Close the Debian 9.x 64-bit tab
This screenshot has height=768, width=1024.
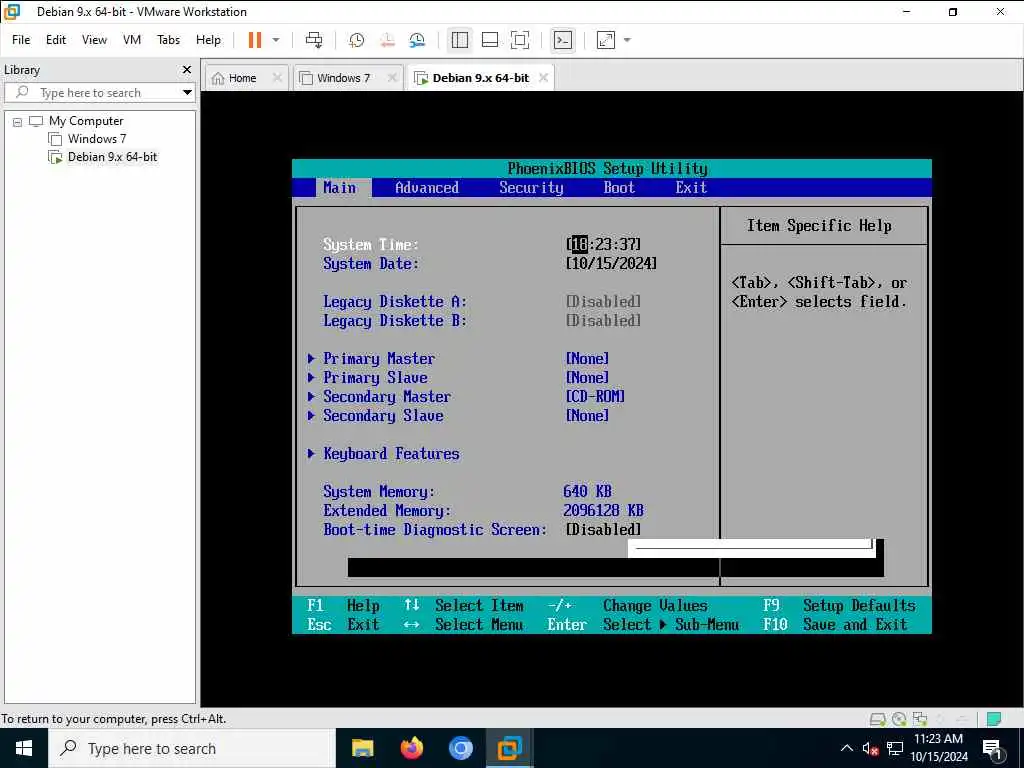543,78
